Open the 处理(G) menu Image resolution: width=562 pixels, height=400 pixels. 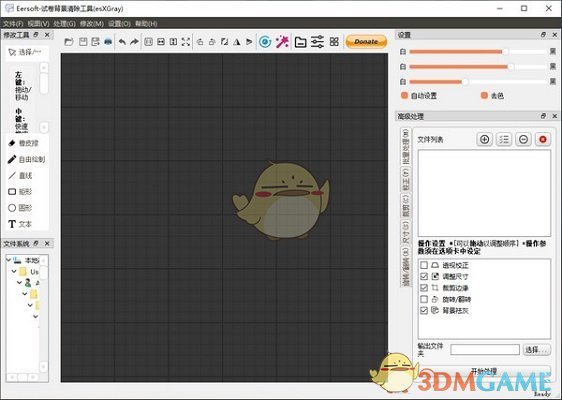[65, 24]
